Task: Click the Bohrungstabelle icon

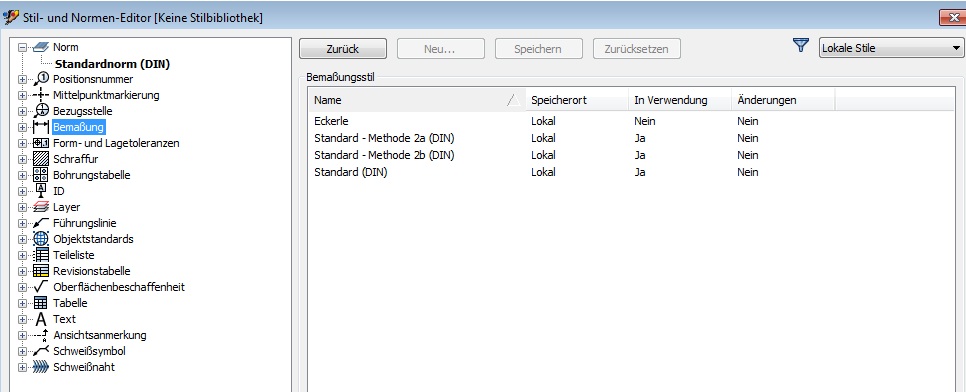Action: tap(41, 175)
